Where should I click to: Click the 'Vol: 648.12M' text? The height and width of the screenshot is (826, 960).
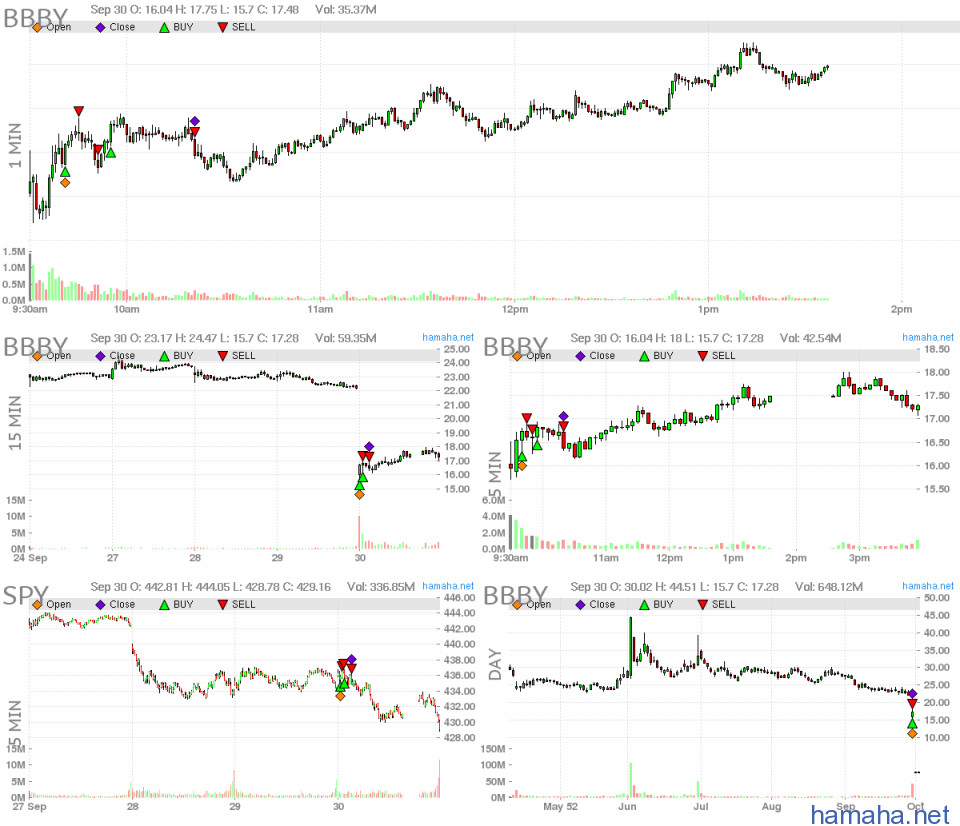(829, 587)
